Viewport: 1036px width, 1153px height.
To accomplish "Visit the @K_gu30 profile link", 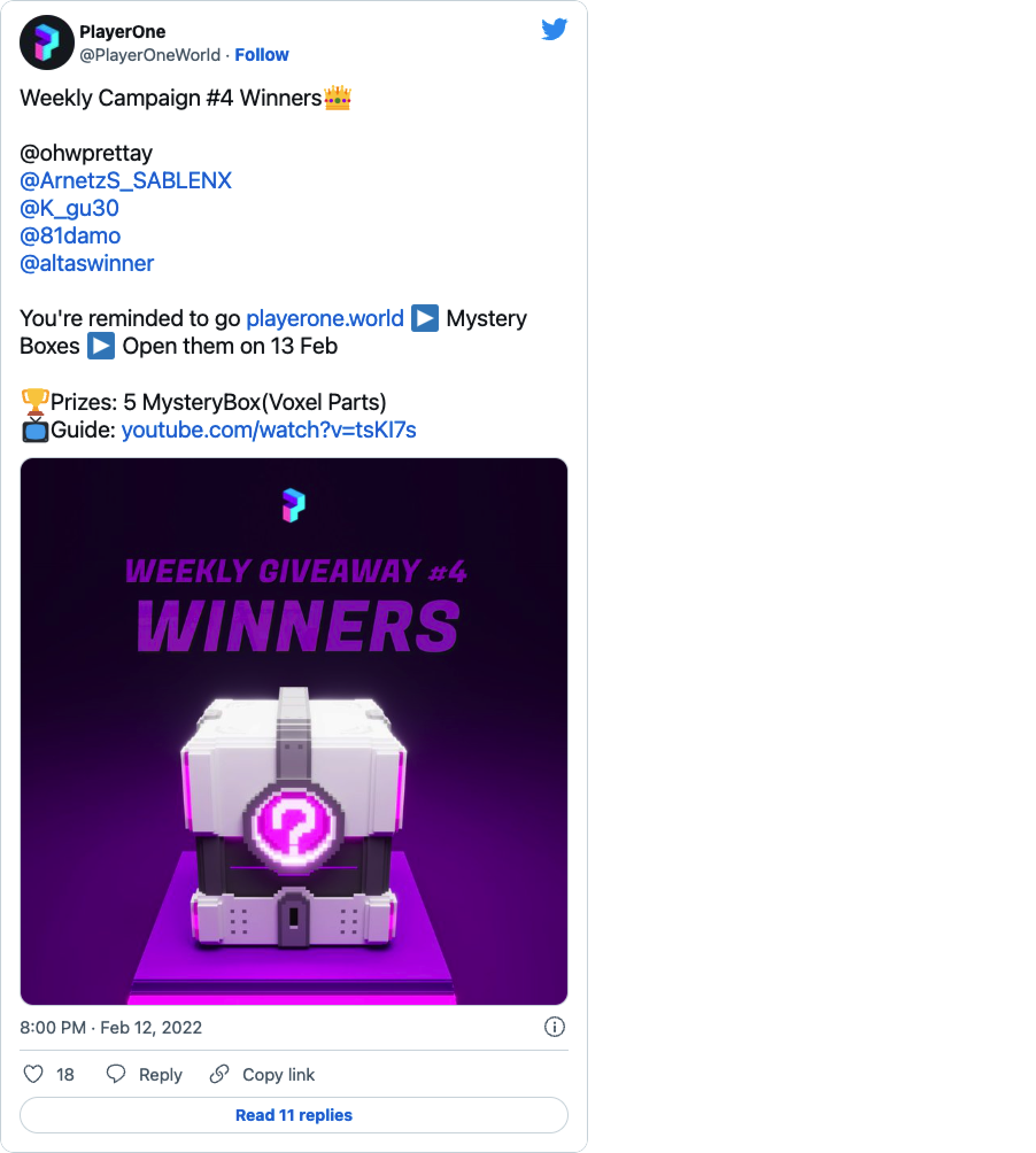I will (x=69, y=208).
